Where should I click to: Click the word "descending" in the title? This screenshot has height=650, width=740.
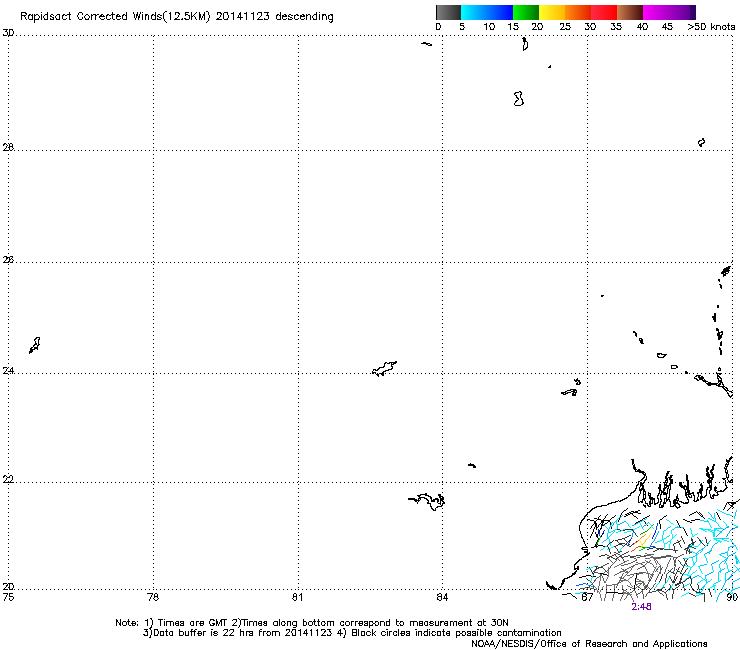click(304, 17)
